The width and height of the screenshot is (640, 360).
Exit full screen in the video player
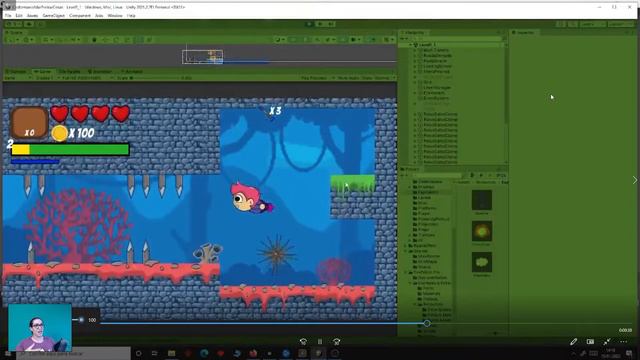pyautogui.click(x=607, y=342)
